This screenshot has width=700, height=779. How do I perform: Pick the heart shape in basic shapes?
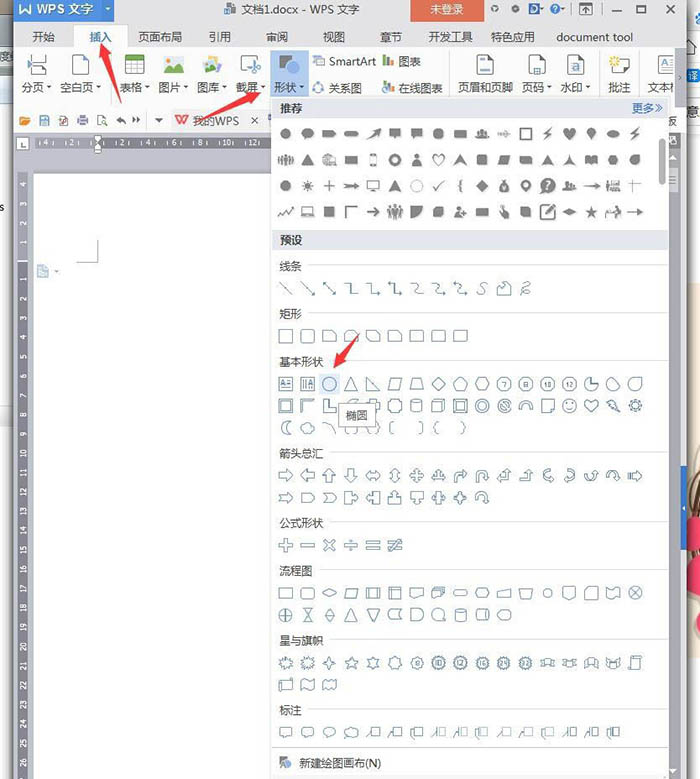[591, 406]
